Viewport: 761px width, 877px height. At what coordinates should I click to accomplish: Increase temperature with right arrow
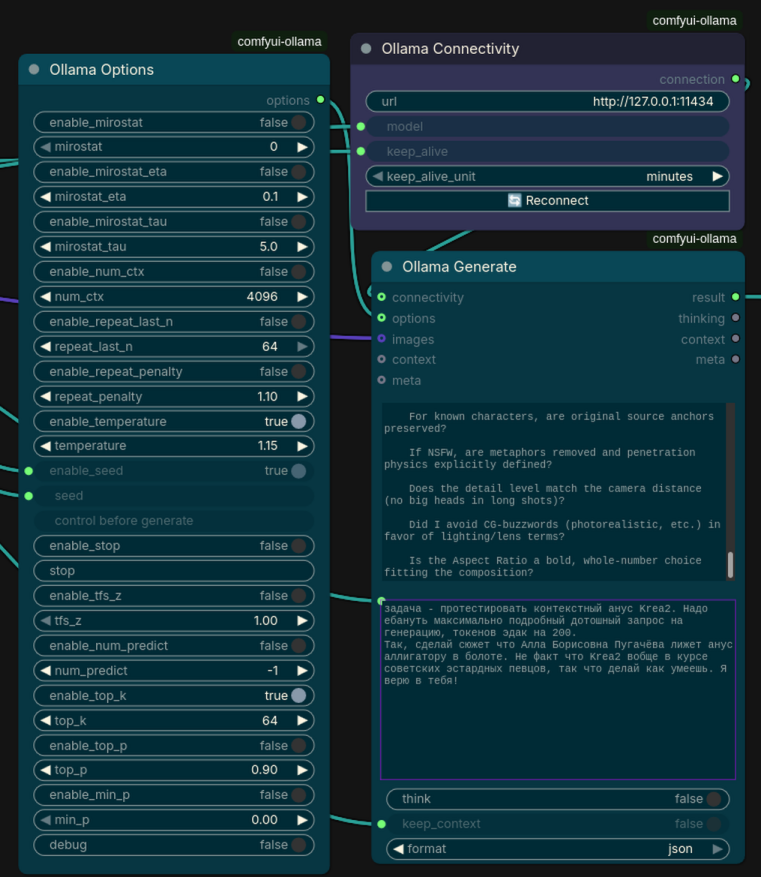[302, 446]
